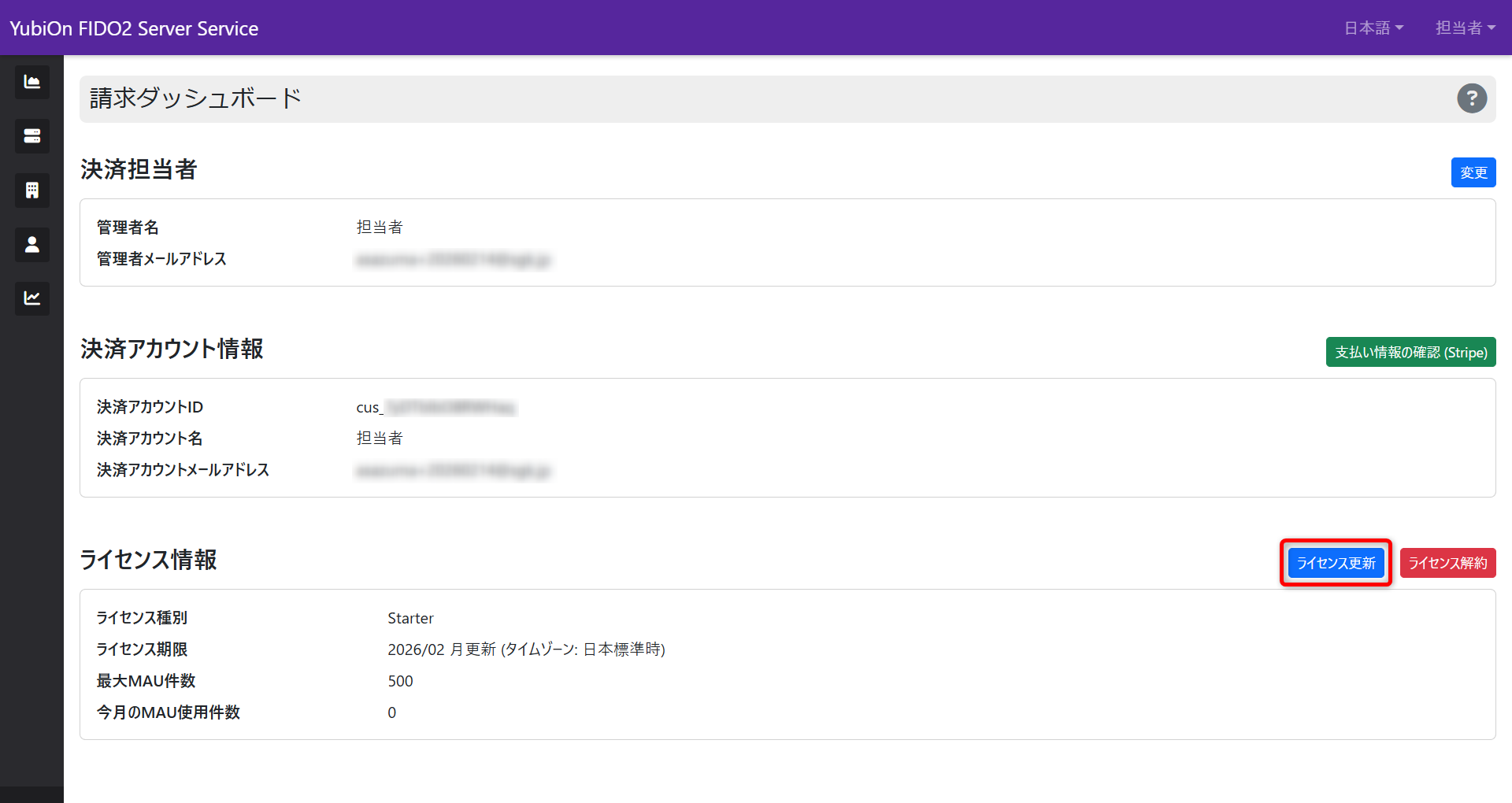
Task: Select the server management icon in sidebar
Action: pos(31,135)
